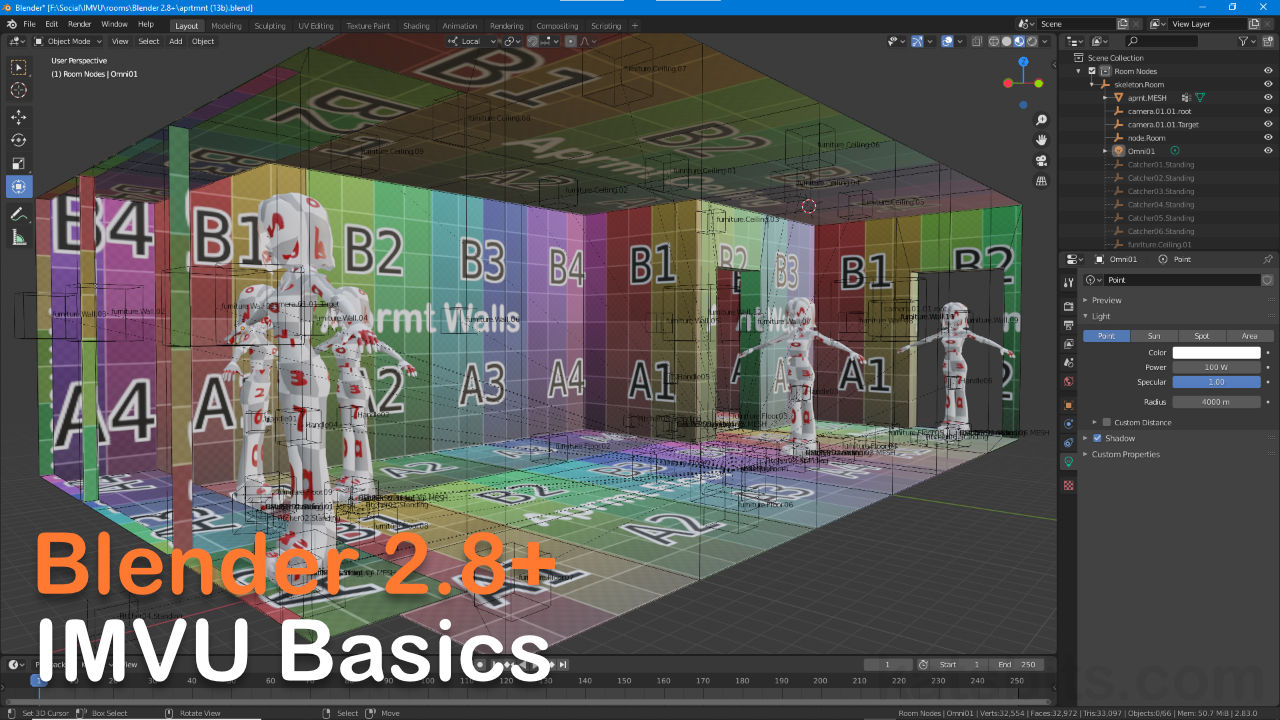Hide camera.01.01.root with its eye icon

pos(1268,111)
